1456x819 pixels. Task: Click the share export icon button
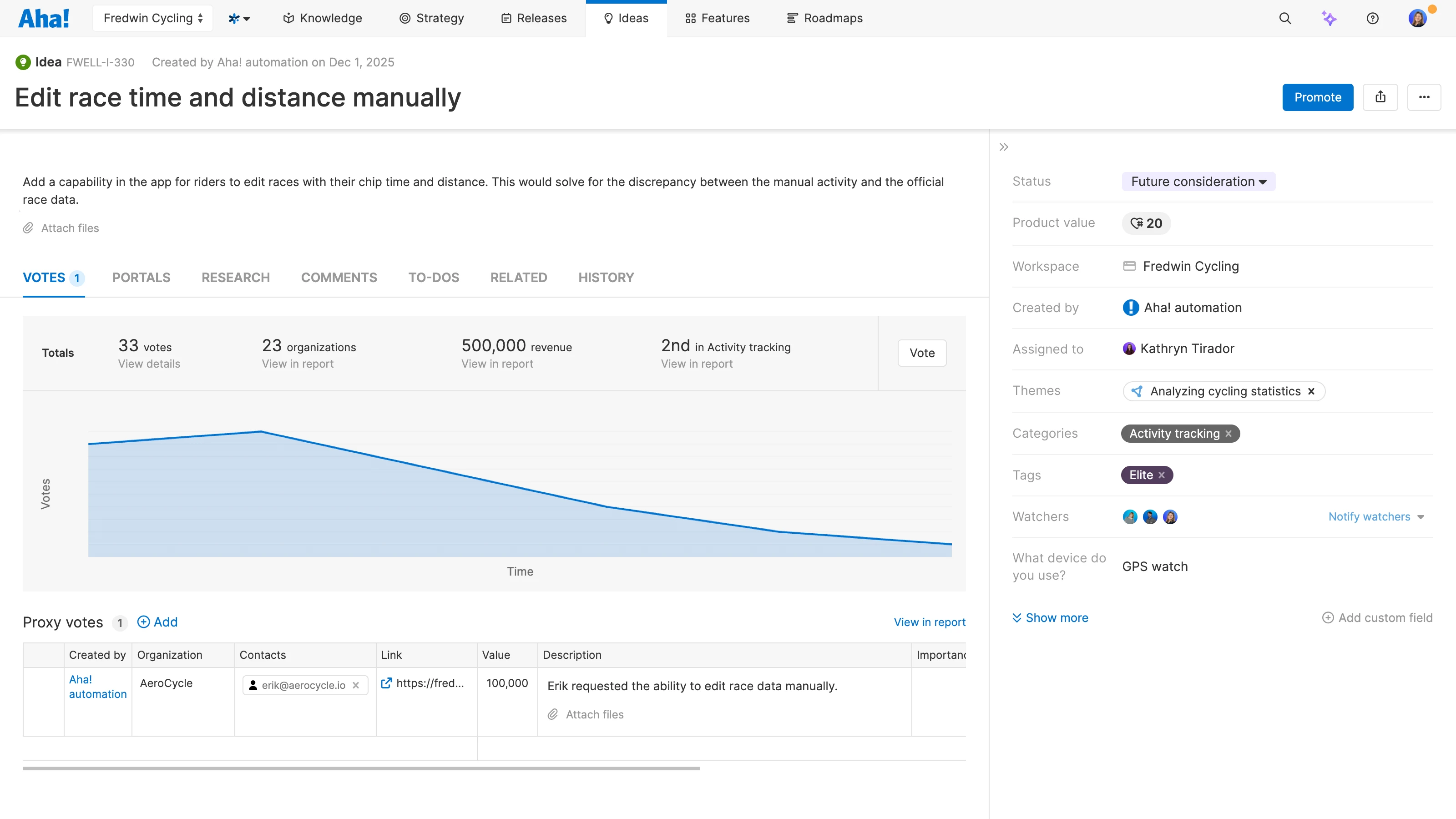(1380, 97)
